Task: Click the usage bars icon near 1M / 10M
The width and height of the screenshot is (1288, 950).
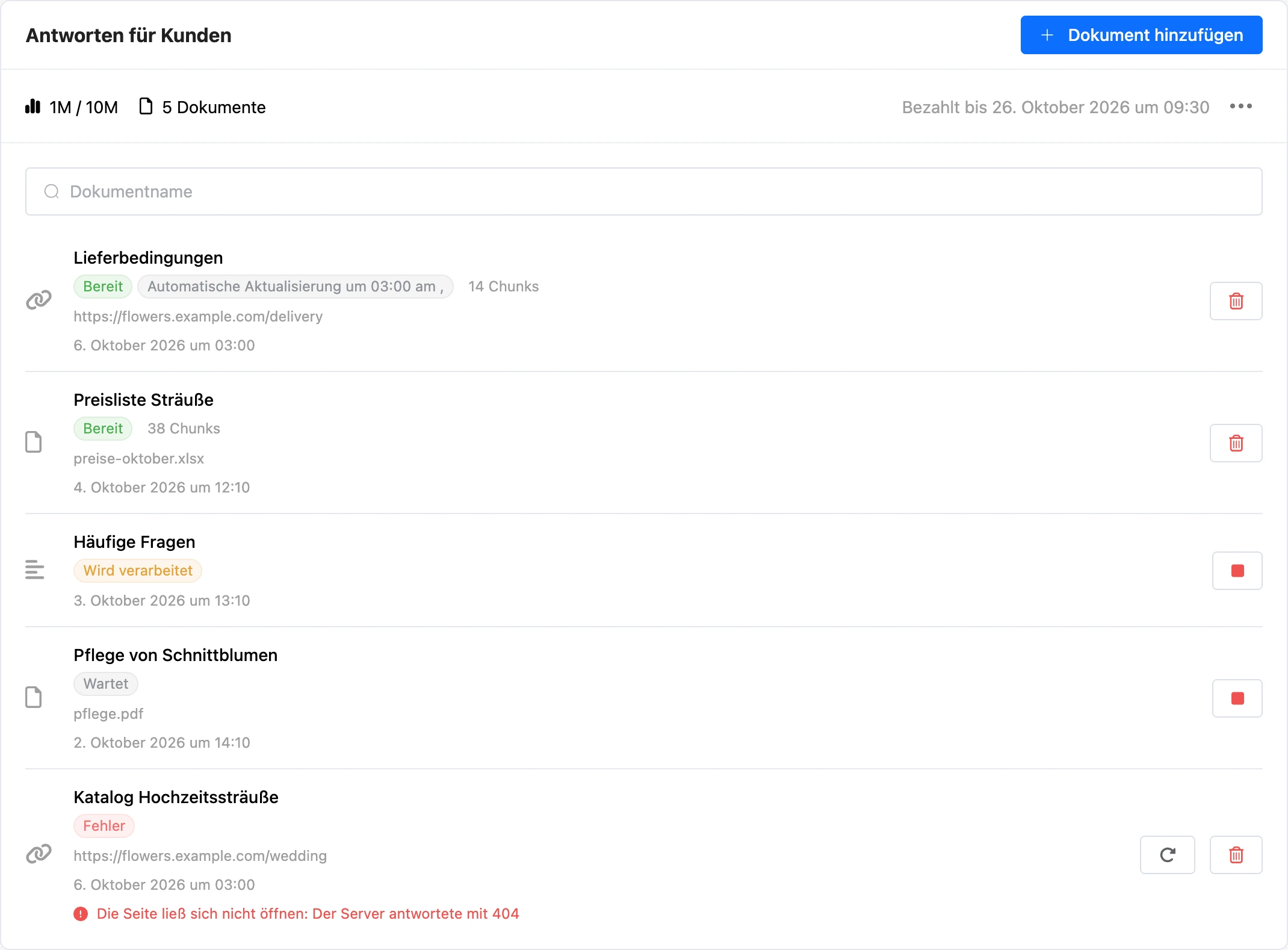Action: coord(33,107)
